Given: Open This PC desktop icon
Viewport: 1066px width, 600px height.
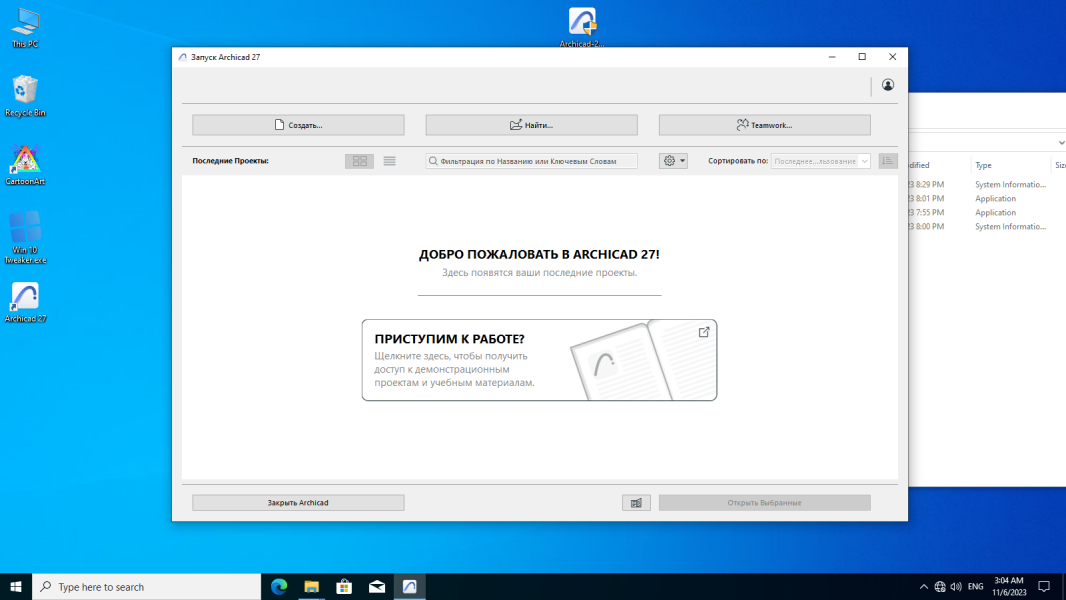Looking at the screenshot, I should (25, 29).
